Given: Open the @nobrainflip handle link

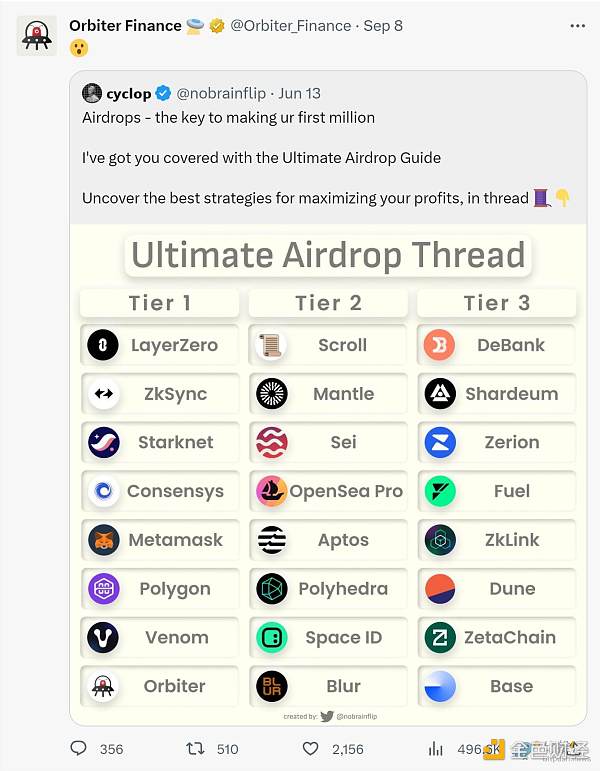Looking at the screenshot, I should tap(222, 93).
